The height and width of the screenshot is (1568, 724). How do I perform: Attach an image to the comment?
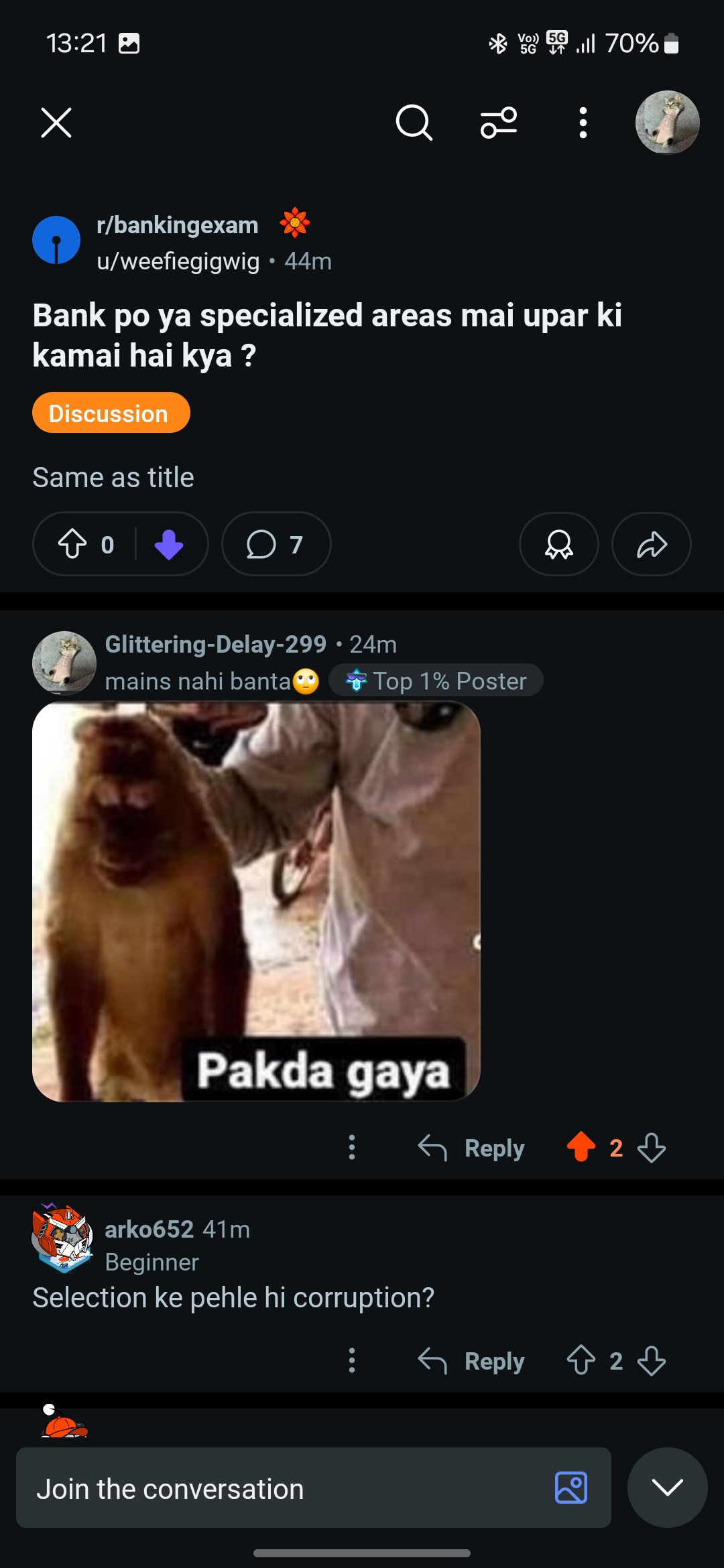[571, 1488]
